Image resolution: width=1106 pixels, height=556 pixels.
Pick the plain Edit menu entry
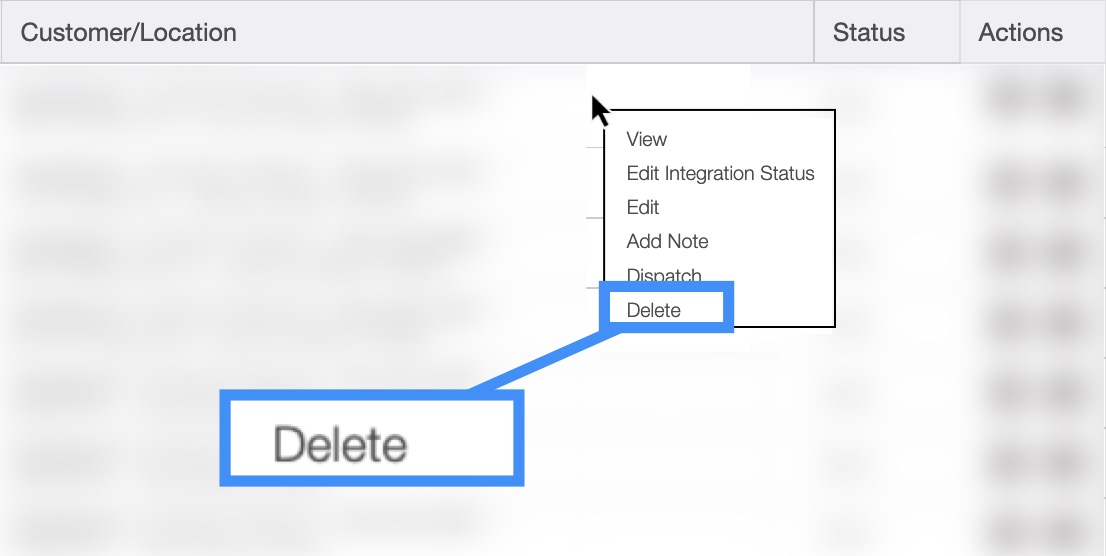[x=643, y=208]
